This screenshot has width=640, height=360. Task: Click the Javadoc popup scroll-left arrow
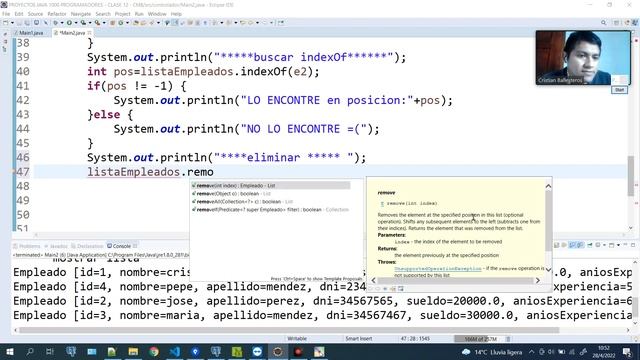click(x=373, y=280)
